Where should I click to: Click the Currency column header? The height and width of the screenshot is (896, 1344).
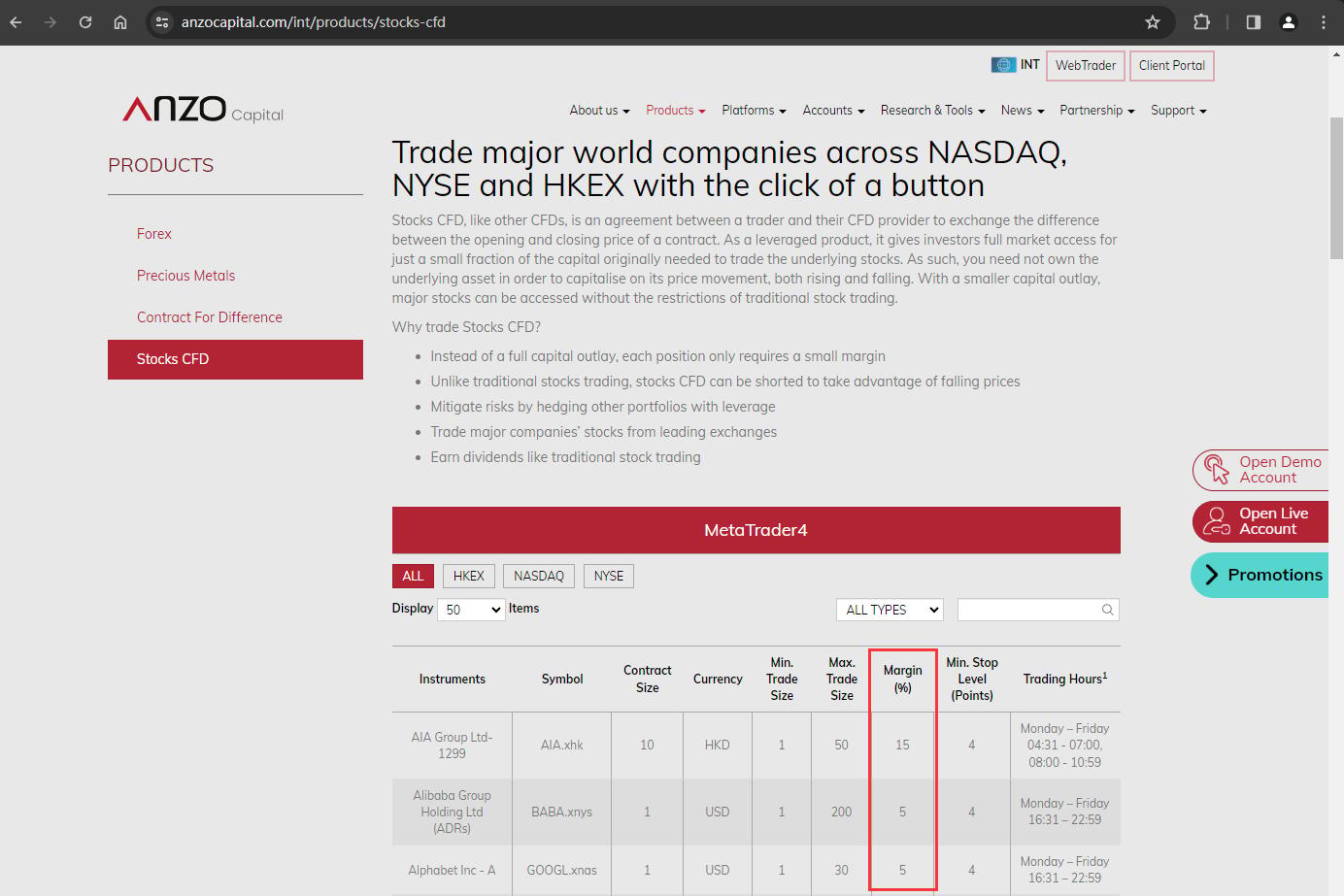coord(718,680)
